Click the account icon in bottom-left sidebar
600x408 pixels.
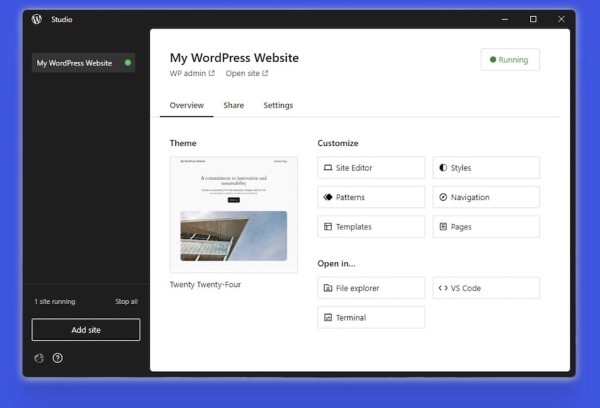click(x=39, y=358)
